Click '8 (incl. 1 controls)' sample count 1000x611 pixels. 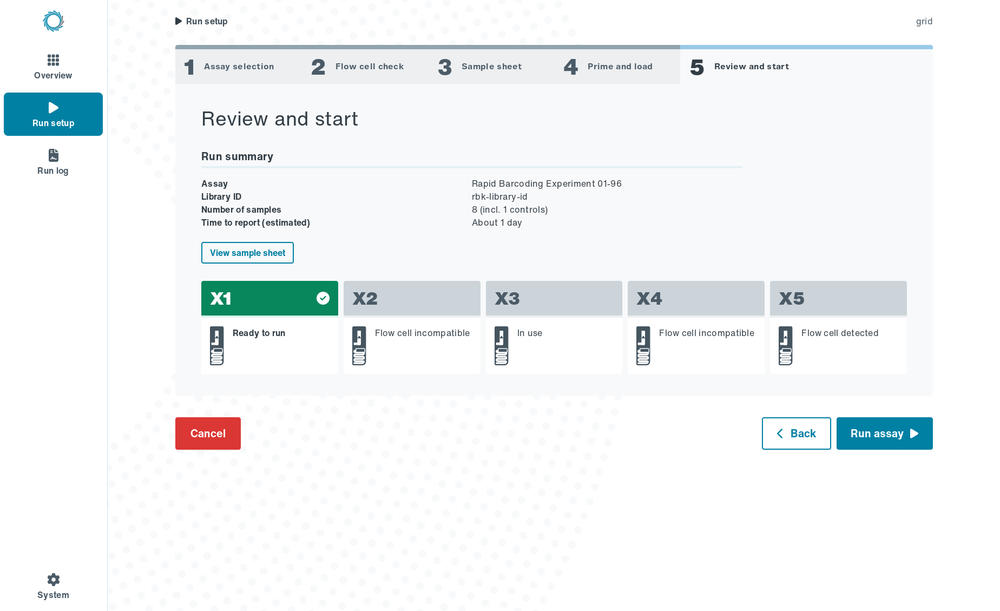click(x=509, y=209)
